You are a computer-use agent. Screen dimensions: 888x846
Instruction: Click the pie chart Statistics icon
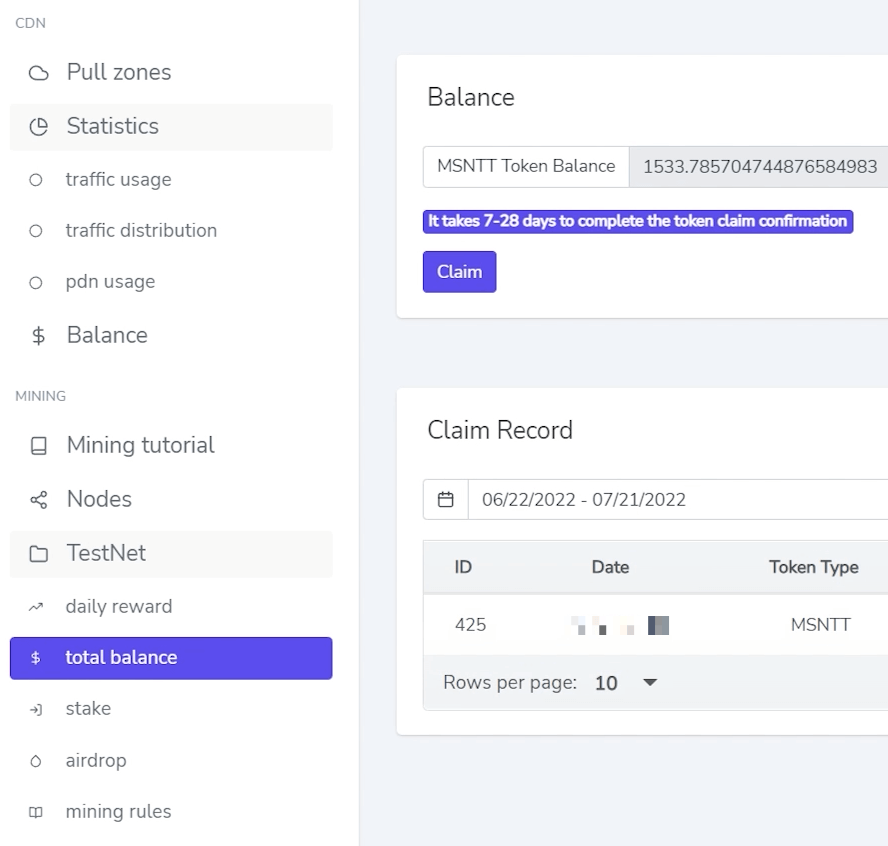click(39, 127)
